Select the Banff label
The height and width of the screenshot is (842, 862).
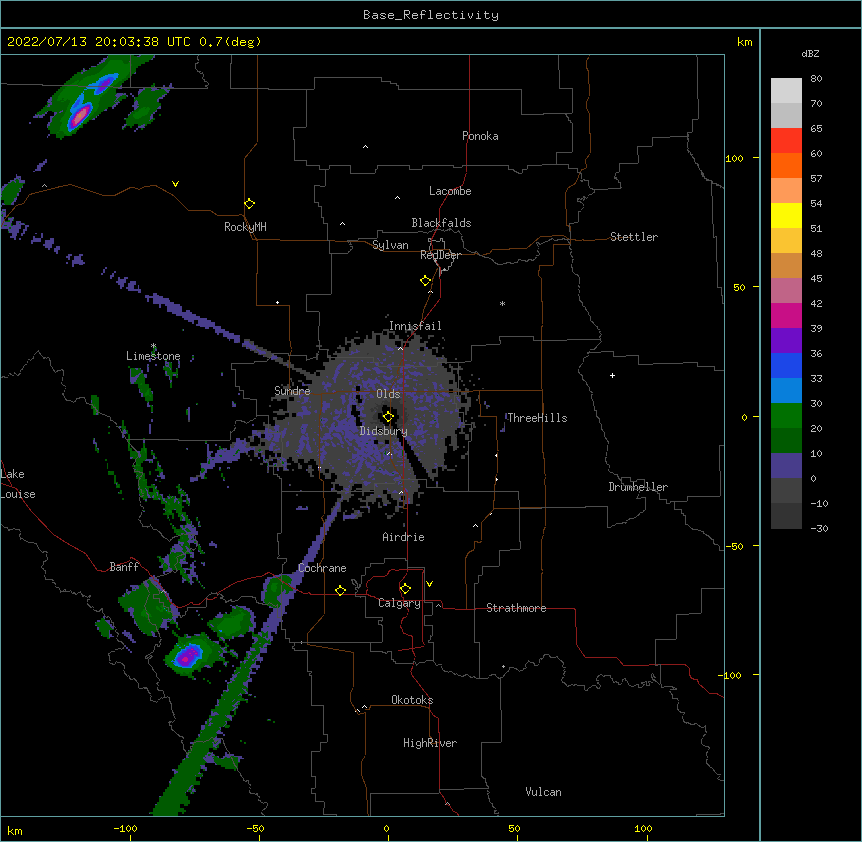124,567
